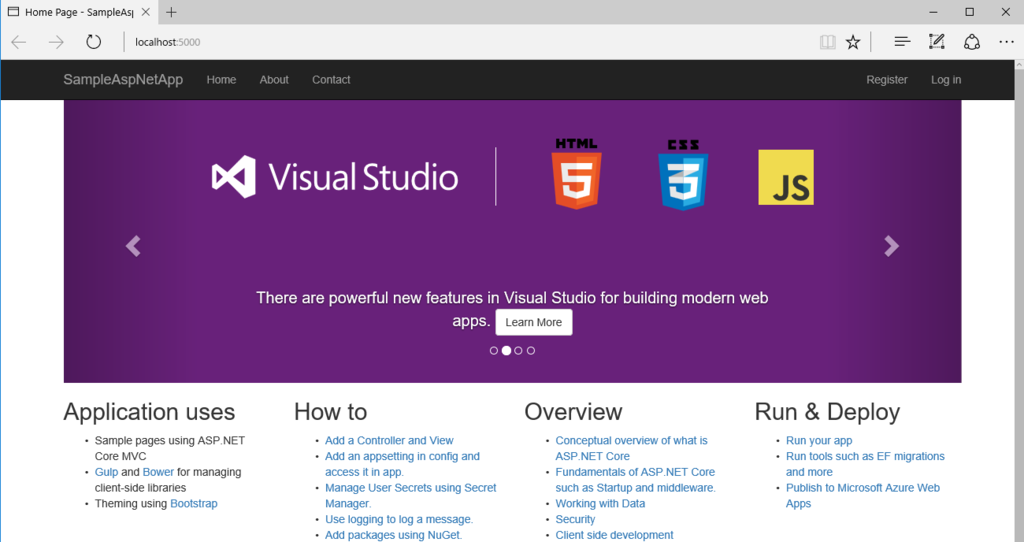Open the Hub lines icon
This screenshot has height=542, width=1024.
[902, 42]
